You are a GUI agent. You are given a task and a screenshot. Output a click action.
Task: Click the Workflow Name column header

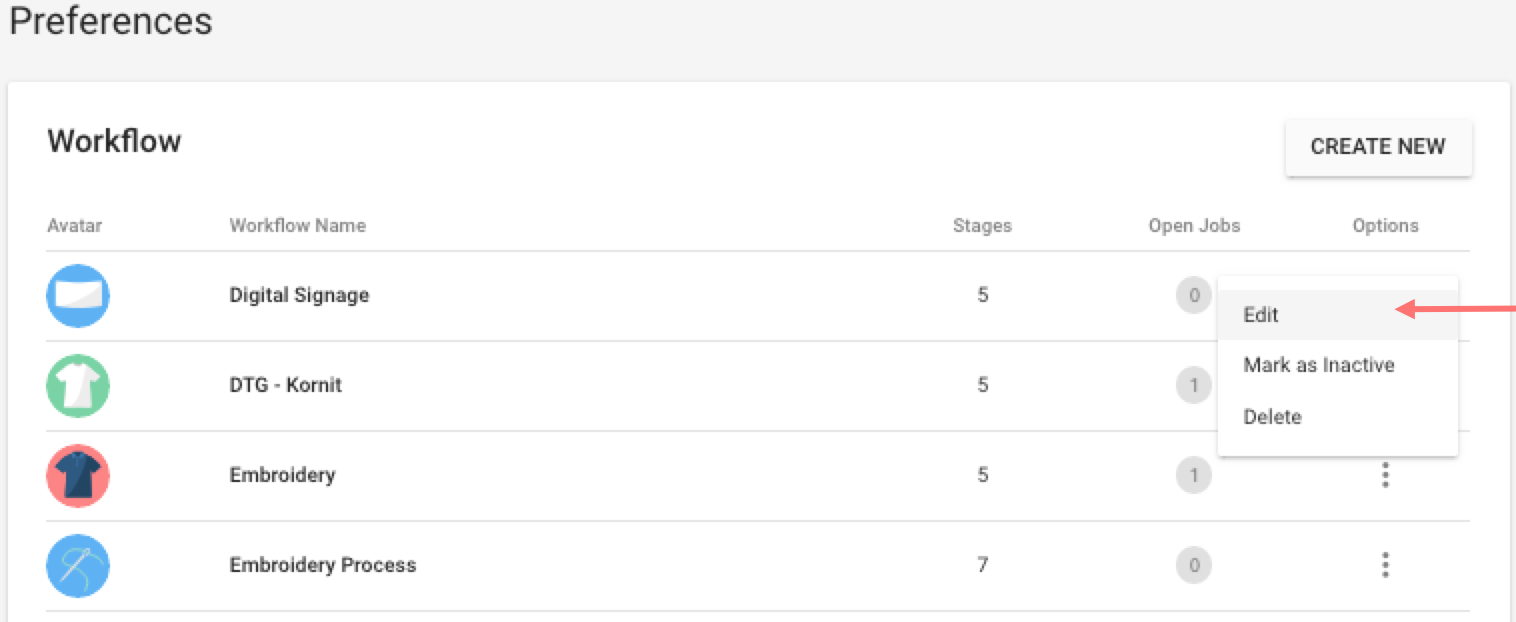point(297,225)
